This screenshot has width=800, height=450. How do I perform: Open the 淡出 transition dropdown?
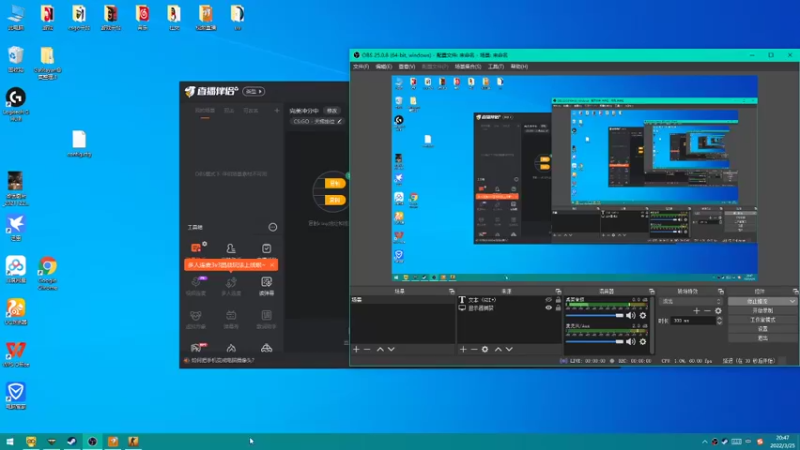[x=691, y=302]
